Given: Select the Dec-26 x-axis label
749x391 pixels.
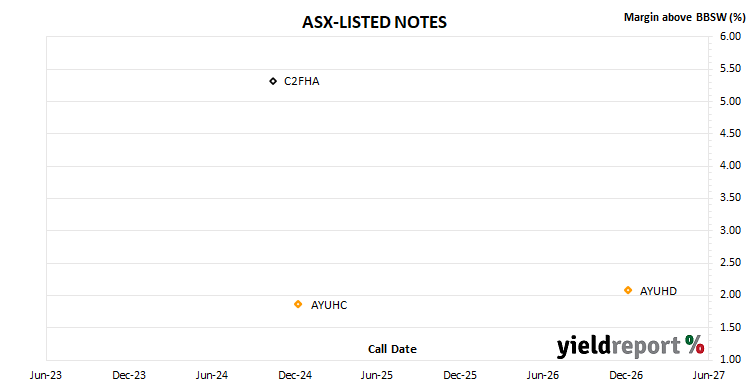Looking at the screenshot, I should 626,375.
